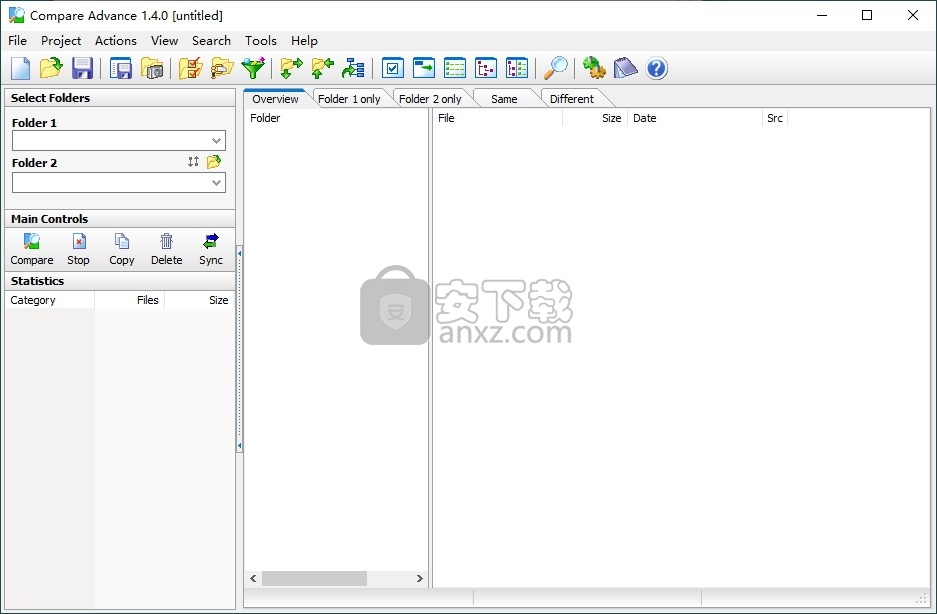Browse for Folder 2 with folder icon
Screen dimensions: 937x614
214,161
